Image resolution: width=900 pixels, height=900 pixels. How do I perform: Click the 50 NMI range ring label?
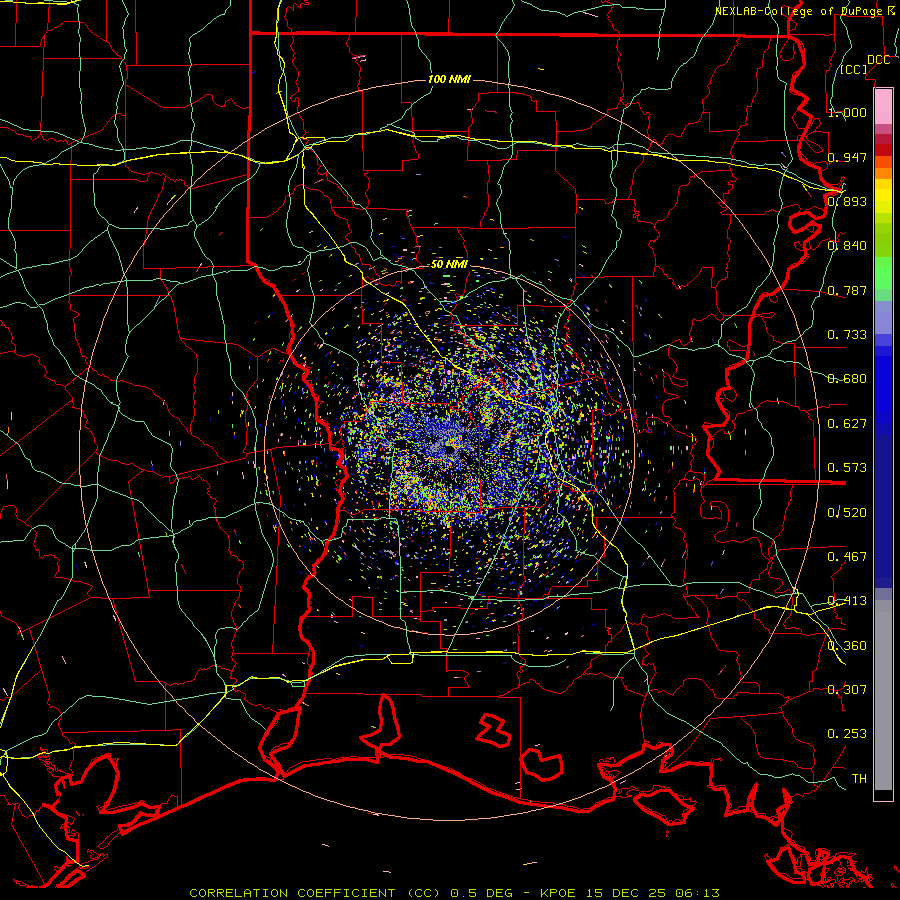(x=449, y=264)
